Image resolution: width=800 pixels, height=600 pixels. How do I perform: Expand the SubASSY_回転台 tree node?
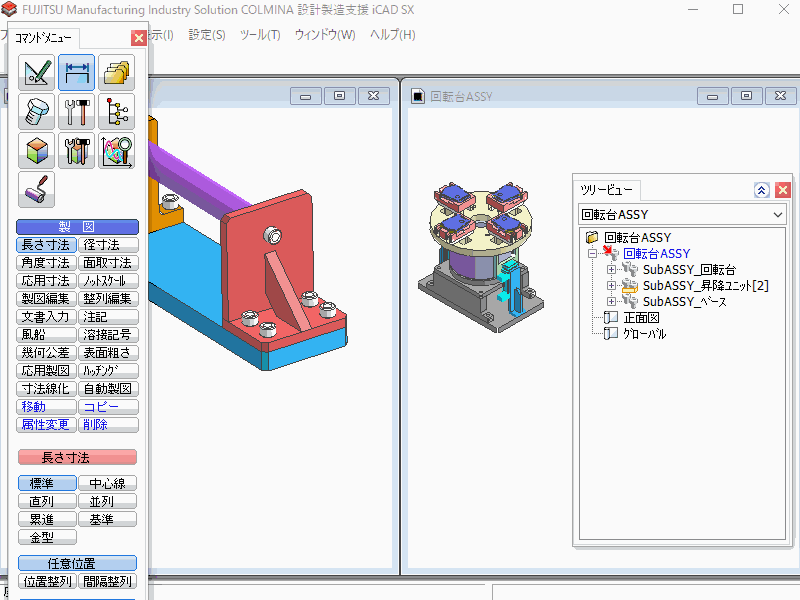click(x=611, y=270)
